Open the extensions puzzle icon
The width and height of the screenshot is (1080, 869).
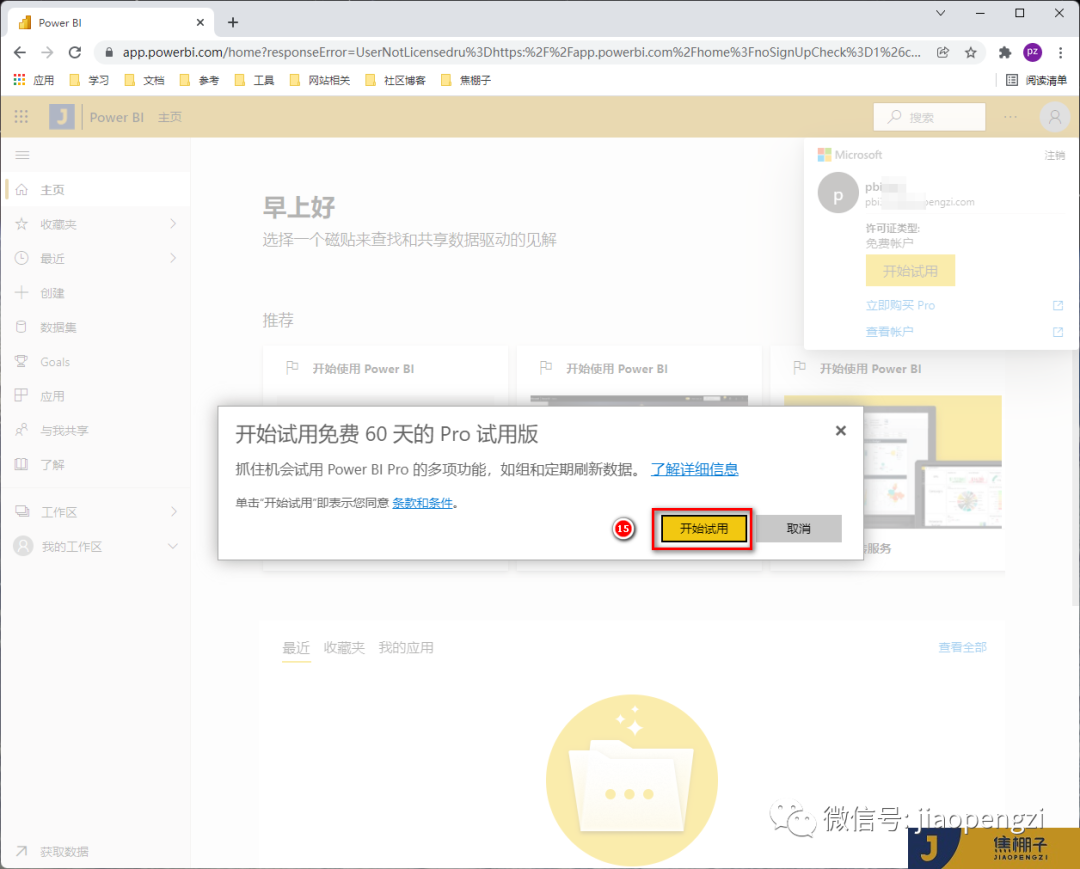[1005, 52]
